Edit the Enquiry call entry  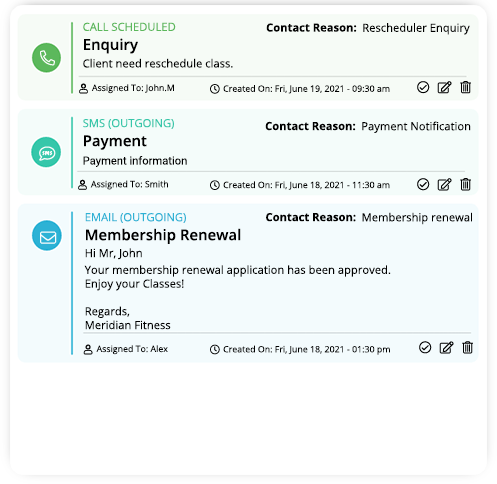click(x=444, y=87)
